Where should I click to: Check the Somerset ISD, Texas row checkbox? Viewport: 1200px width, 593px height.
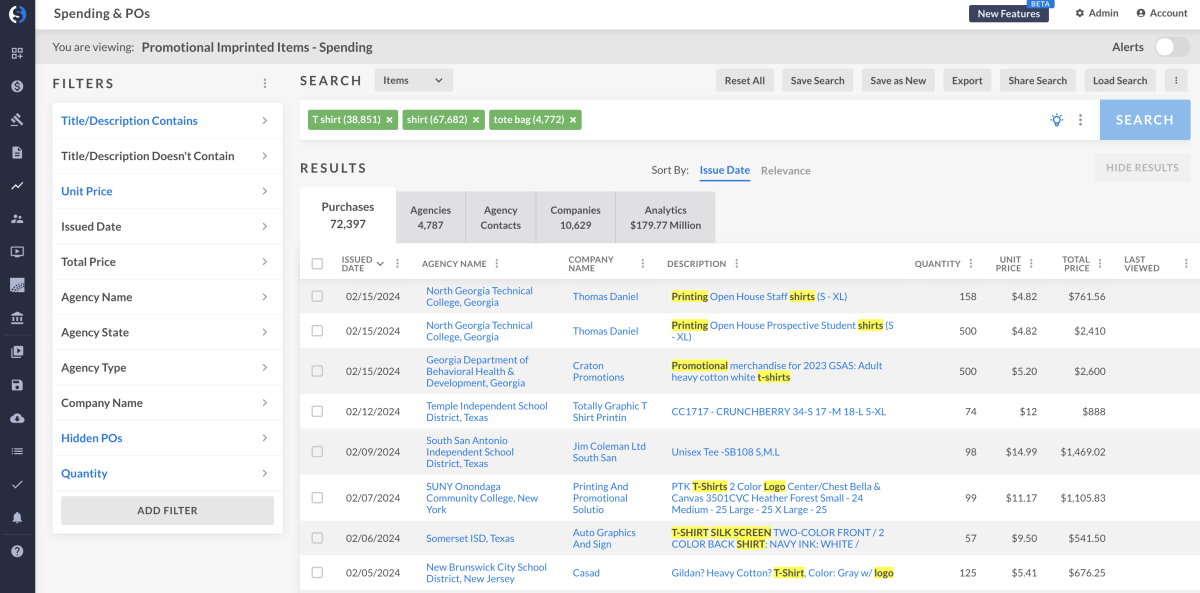click(317, 538)
